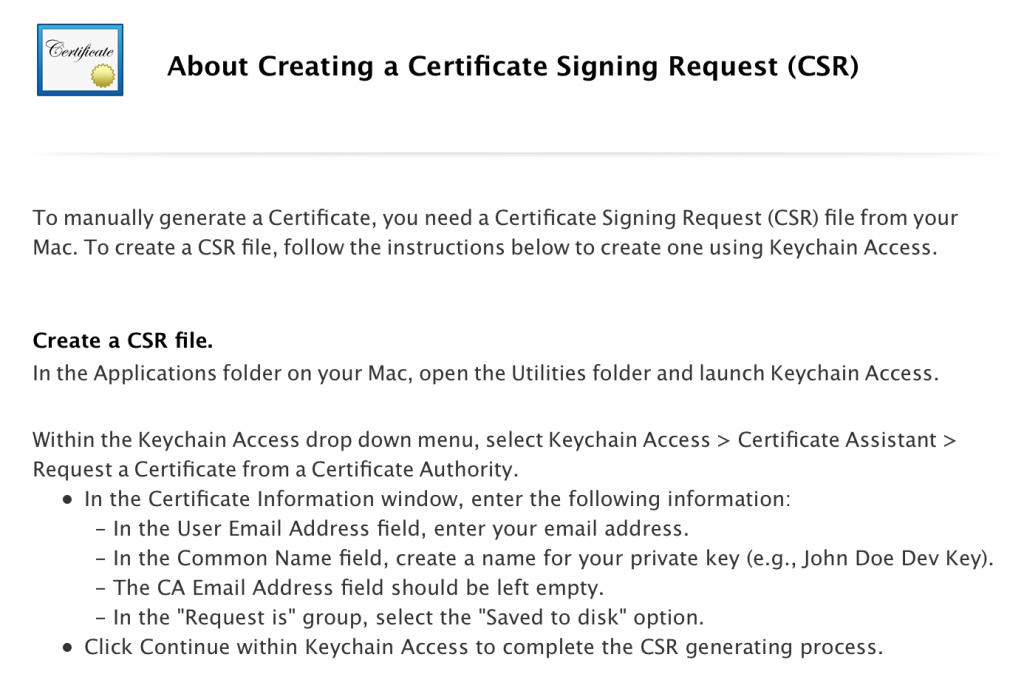Click the "In the Certificate Information window" line
The width and height of the screenshot is (1024, 693).
pos(437,499)
